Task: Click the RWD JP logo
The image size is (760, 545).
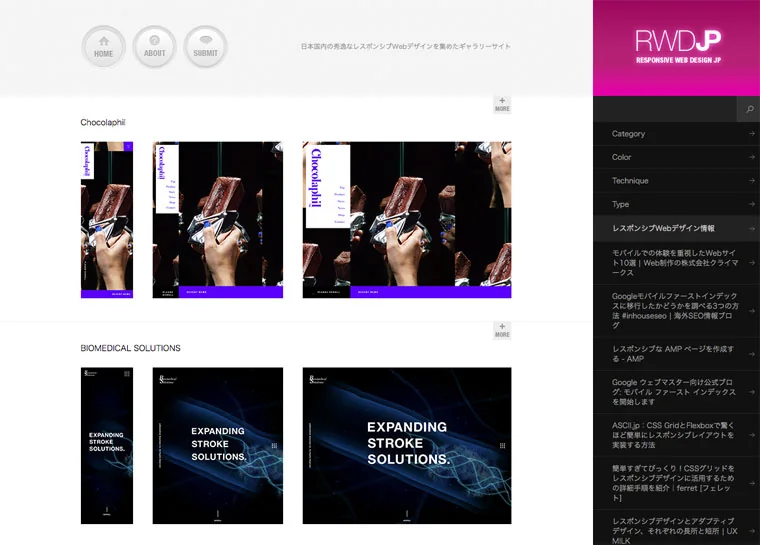Action: 678,47
